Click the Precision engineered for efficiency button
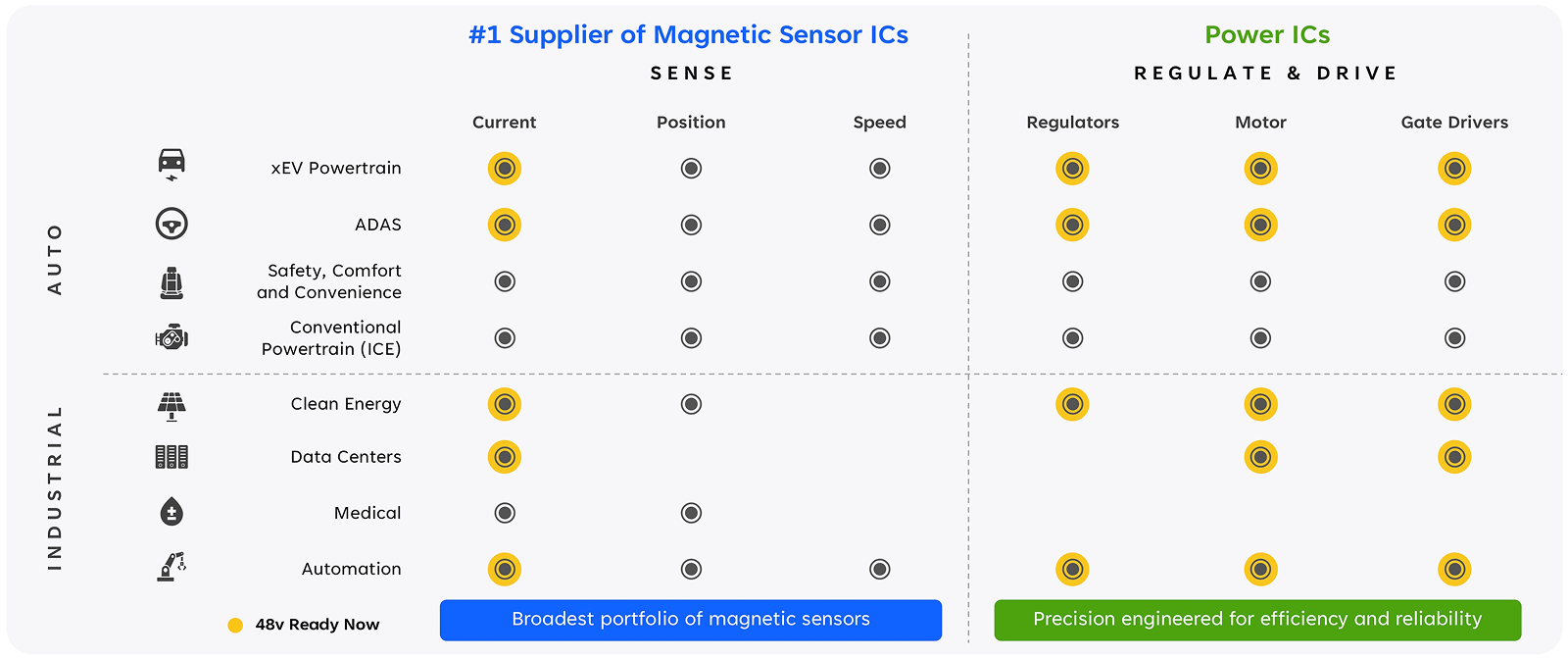This screenshot has width=1568, height=658. (1257, 620)
